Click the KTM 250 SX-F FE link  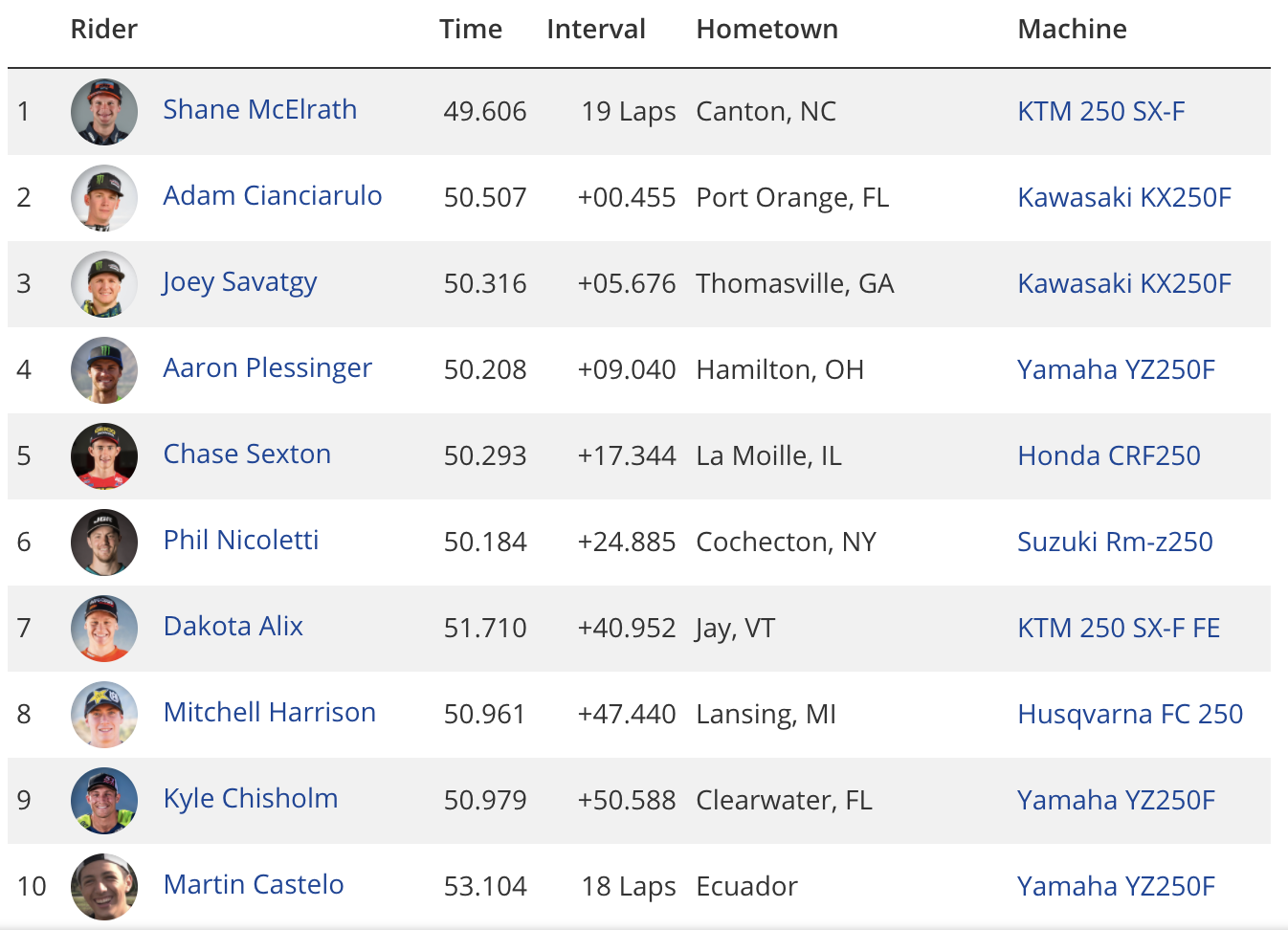[x=1119, y=629]
